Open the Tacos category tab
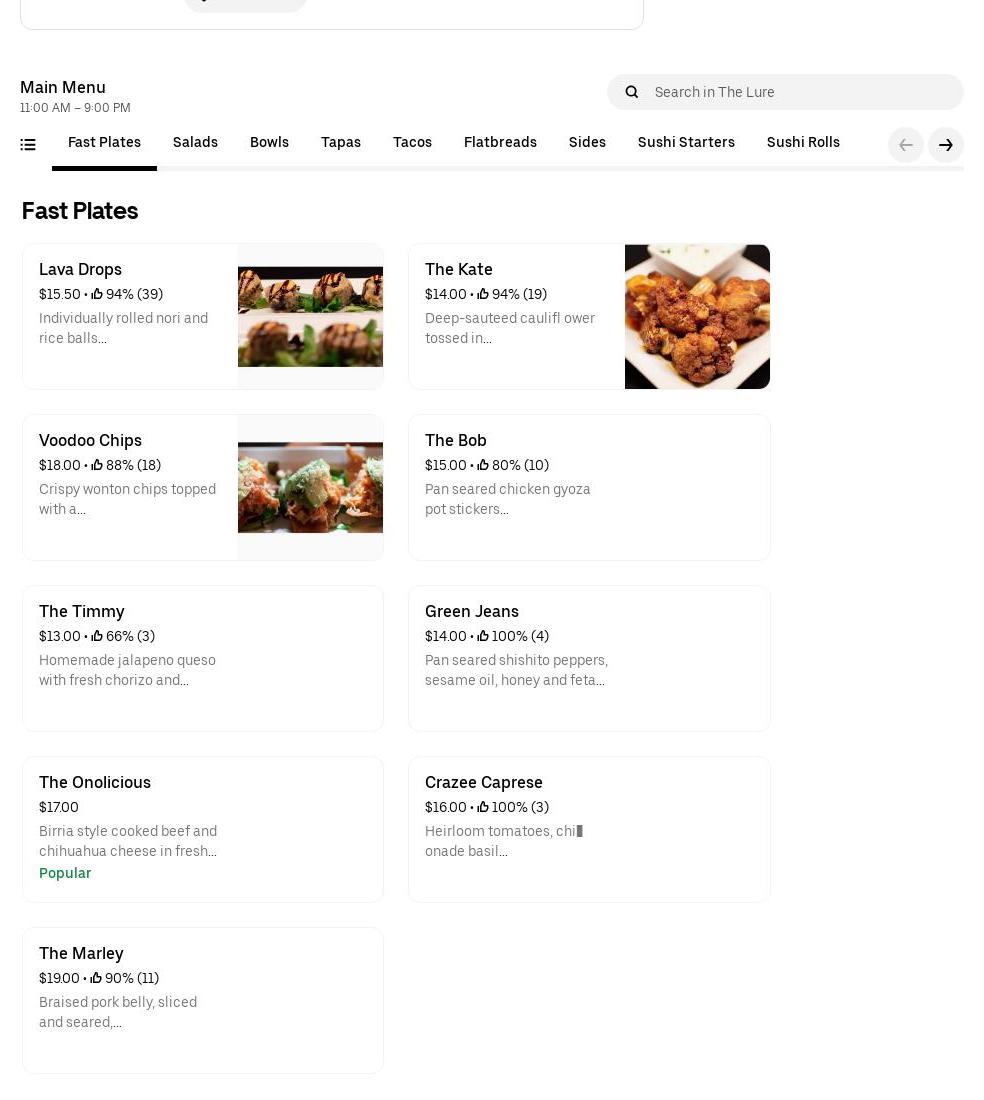 (x=412, y=143)
